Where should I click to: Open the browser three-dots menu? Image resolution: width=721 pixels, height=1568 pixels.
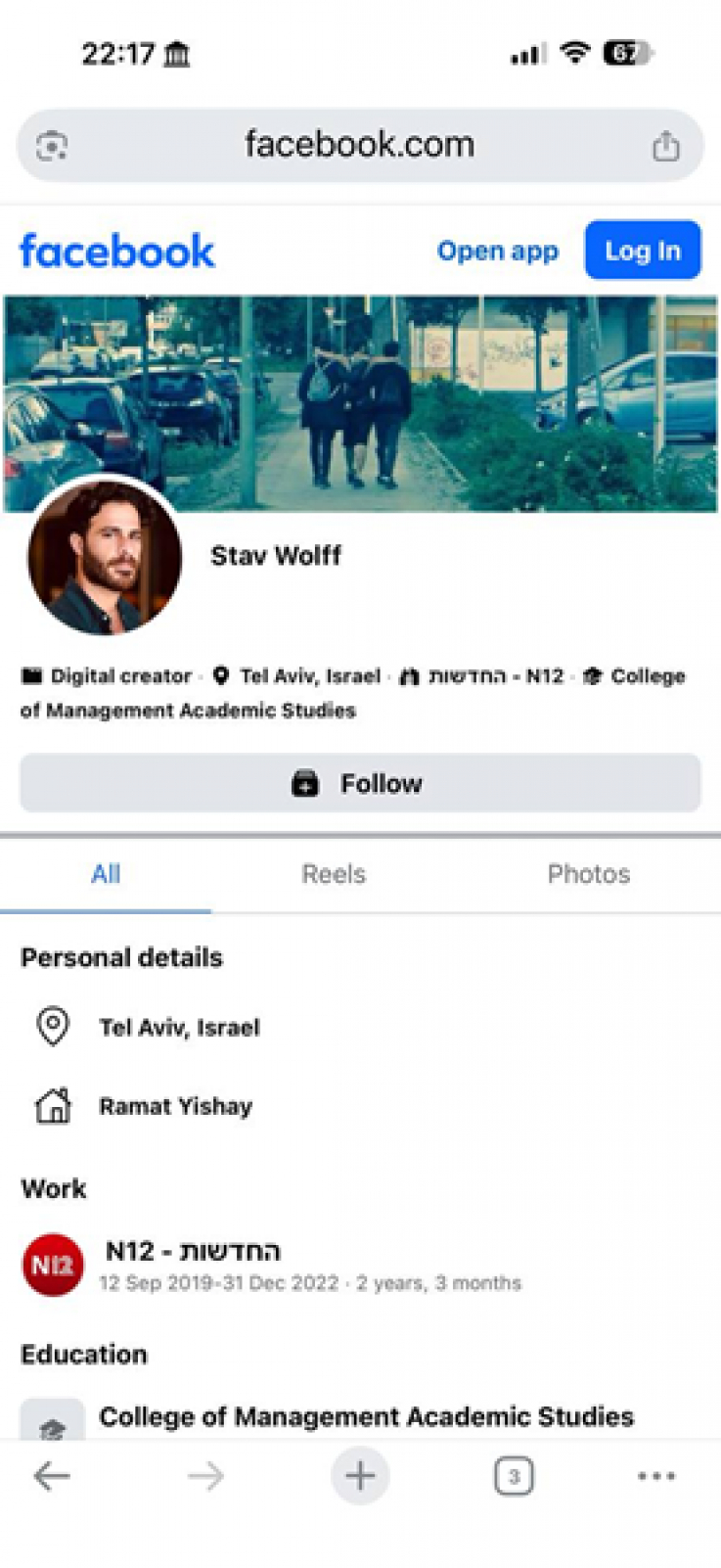coord(655,1476)
